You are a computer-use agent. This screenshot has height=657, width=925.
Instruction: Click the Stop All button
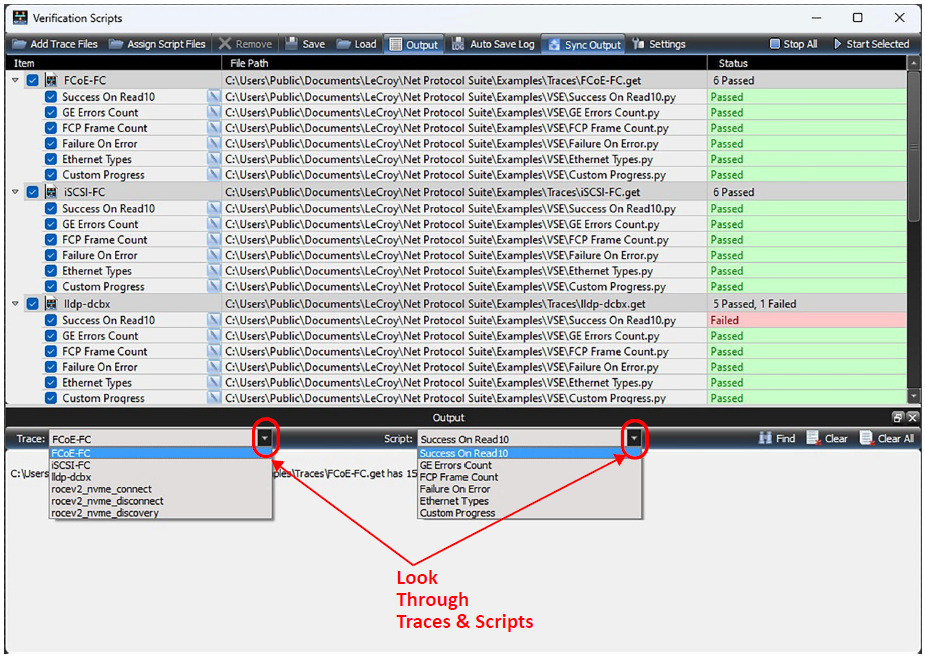pos(793,44)
